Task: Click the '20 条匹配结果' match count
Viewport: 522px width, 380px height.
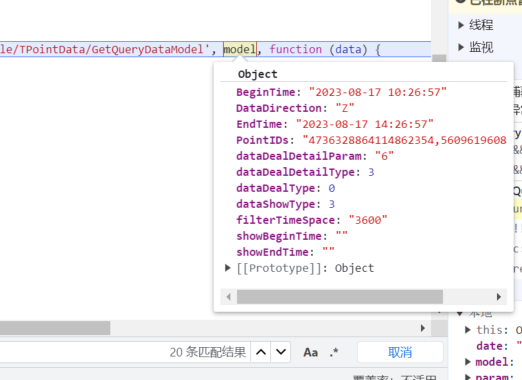Action: point(208,352)
